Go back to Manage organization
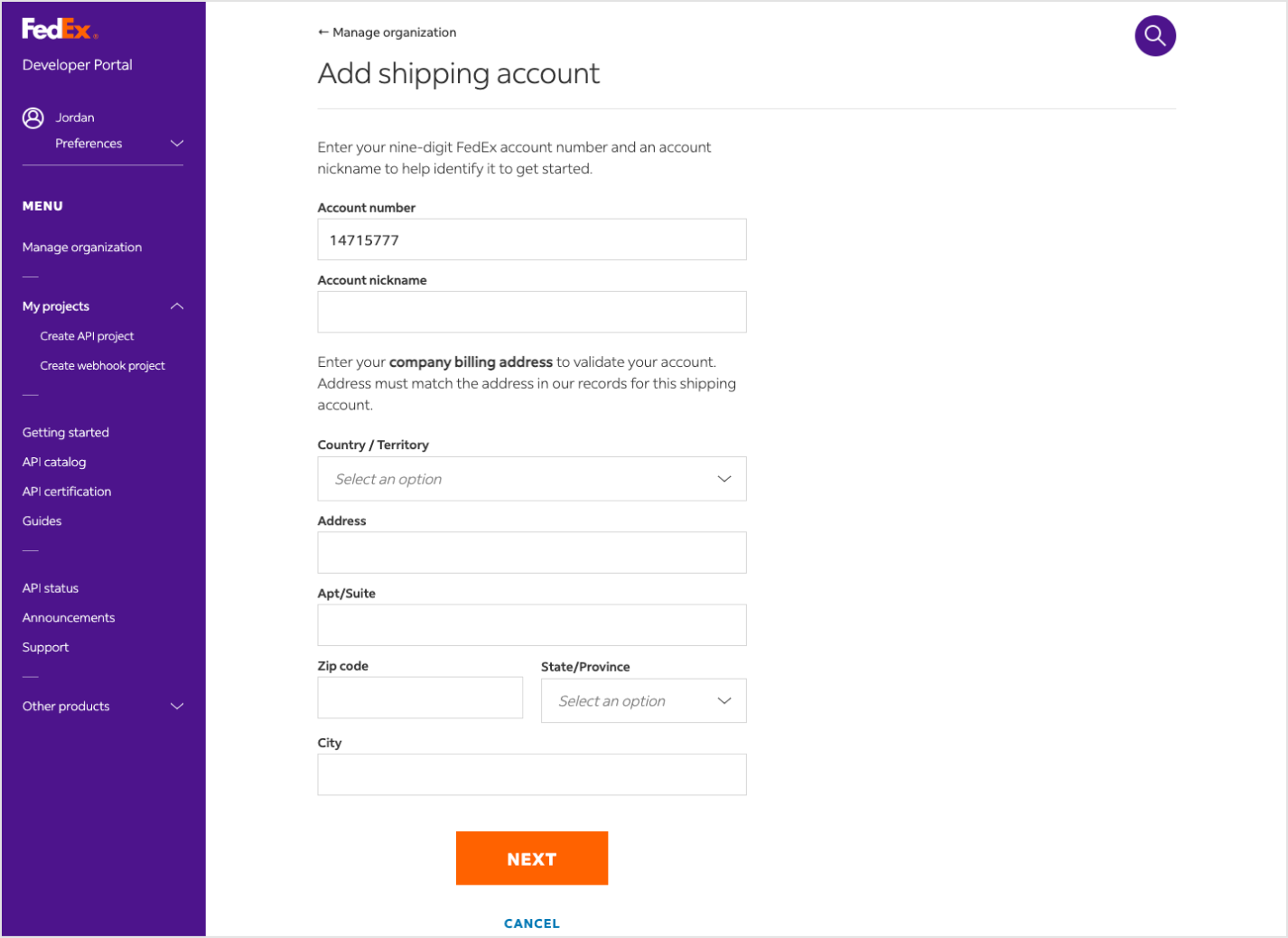Image resolution: width=1288 pixels, height=938 pixels. (x=387, y=33)
